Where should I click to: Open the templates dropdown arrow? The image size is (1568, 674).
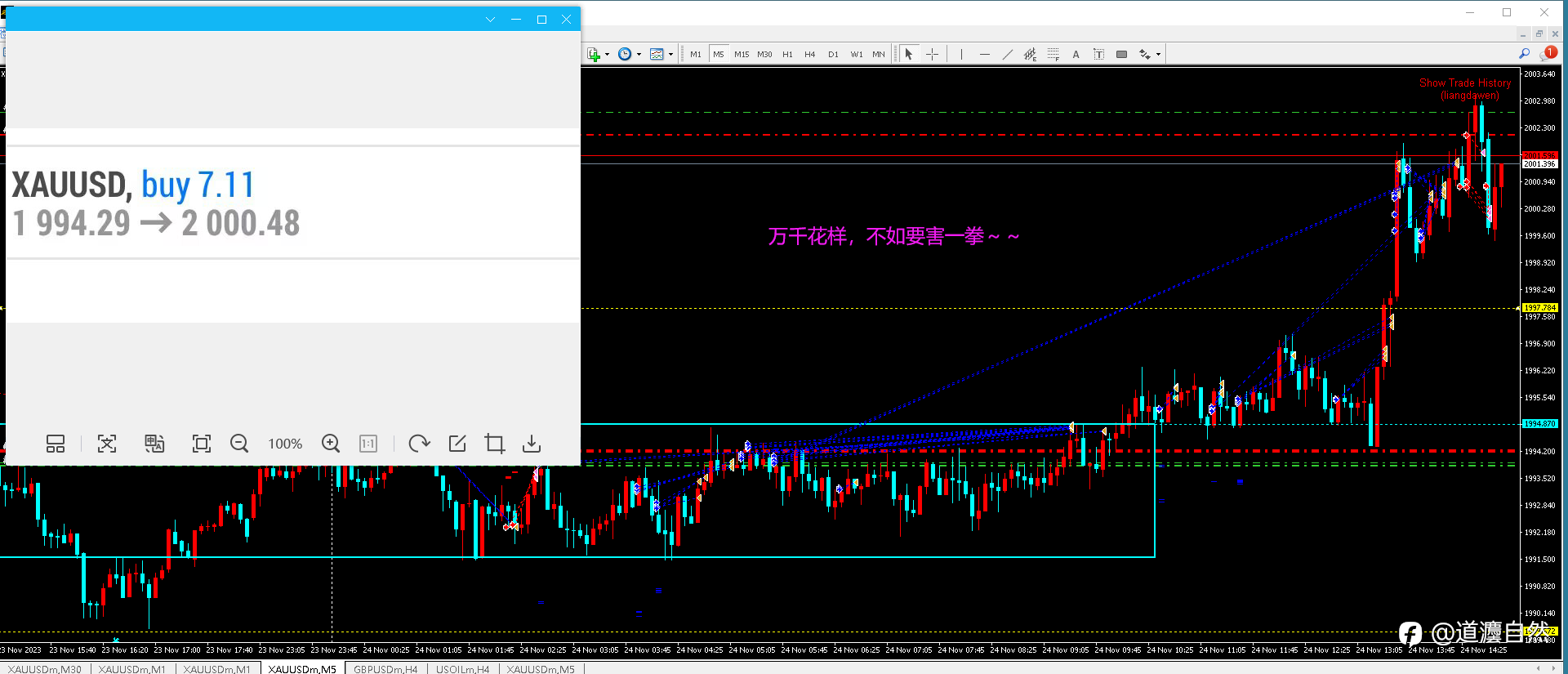click(671, 55)
